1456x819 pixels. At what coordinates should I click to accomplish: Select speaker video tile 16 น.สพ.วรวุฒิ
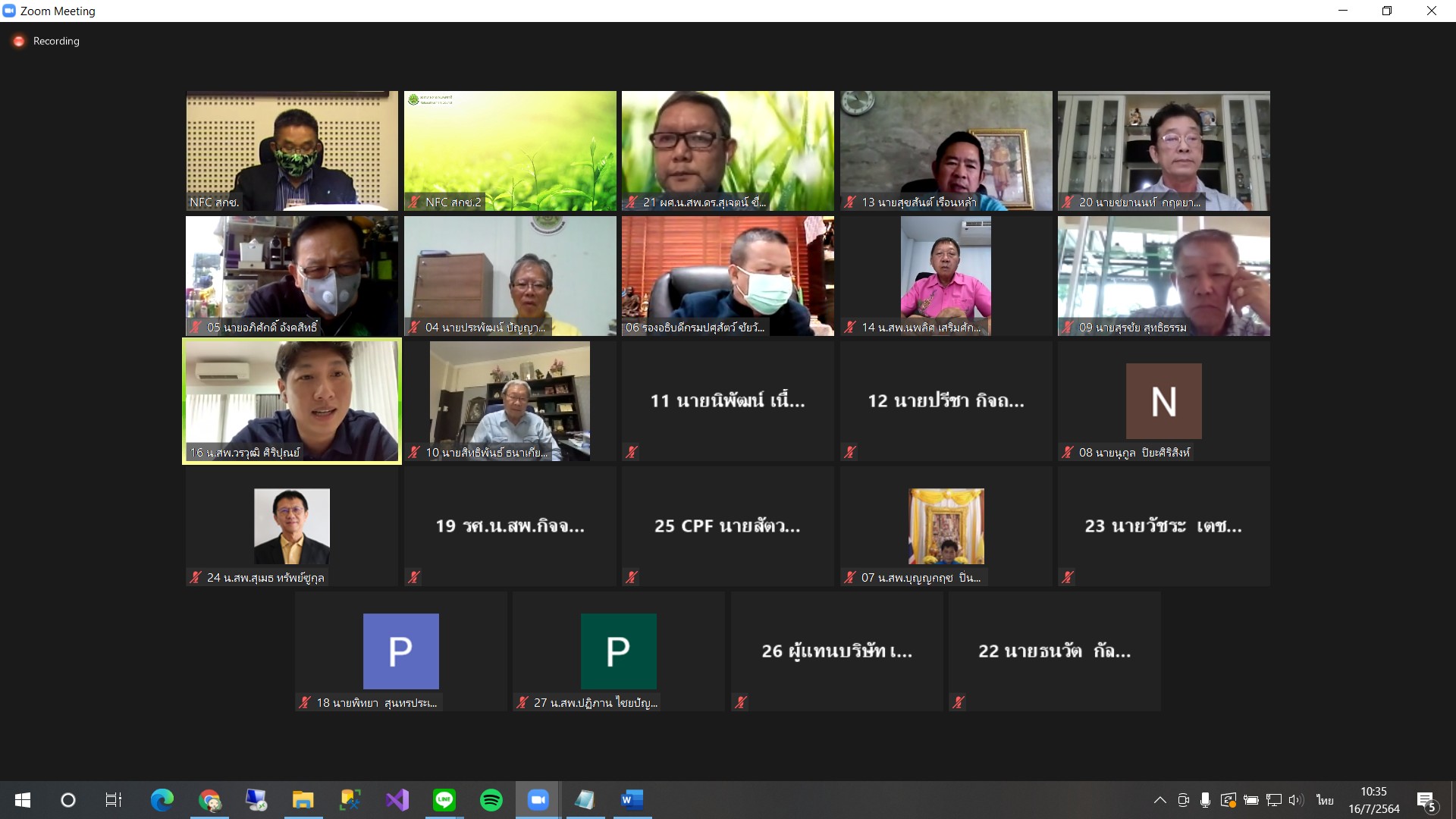[x=292, y=400]
